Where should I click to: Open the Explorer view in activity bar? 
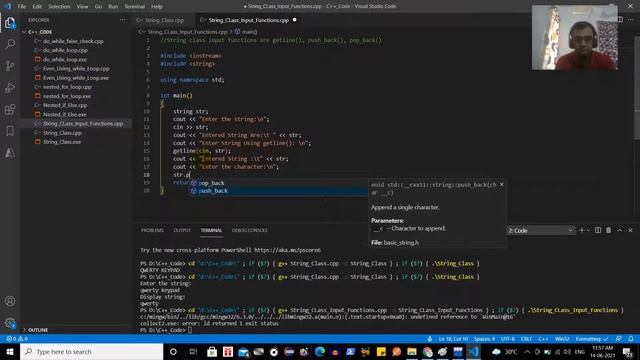(10, 23)
